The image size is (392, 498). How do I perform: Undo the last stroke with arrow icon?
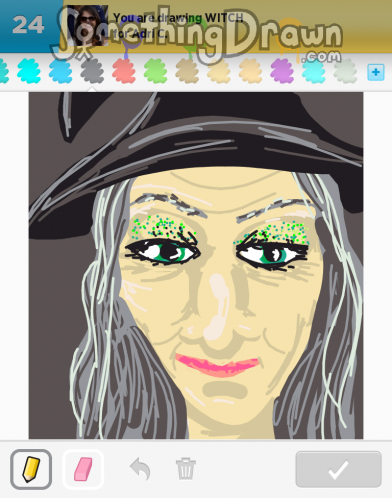click(x=140, y=469)
